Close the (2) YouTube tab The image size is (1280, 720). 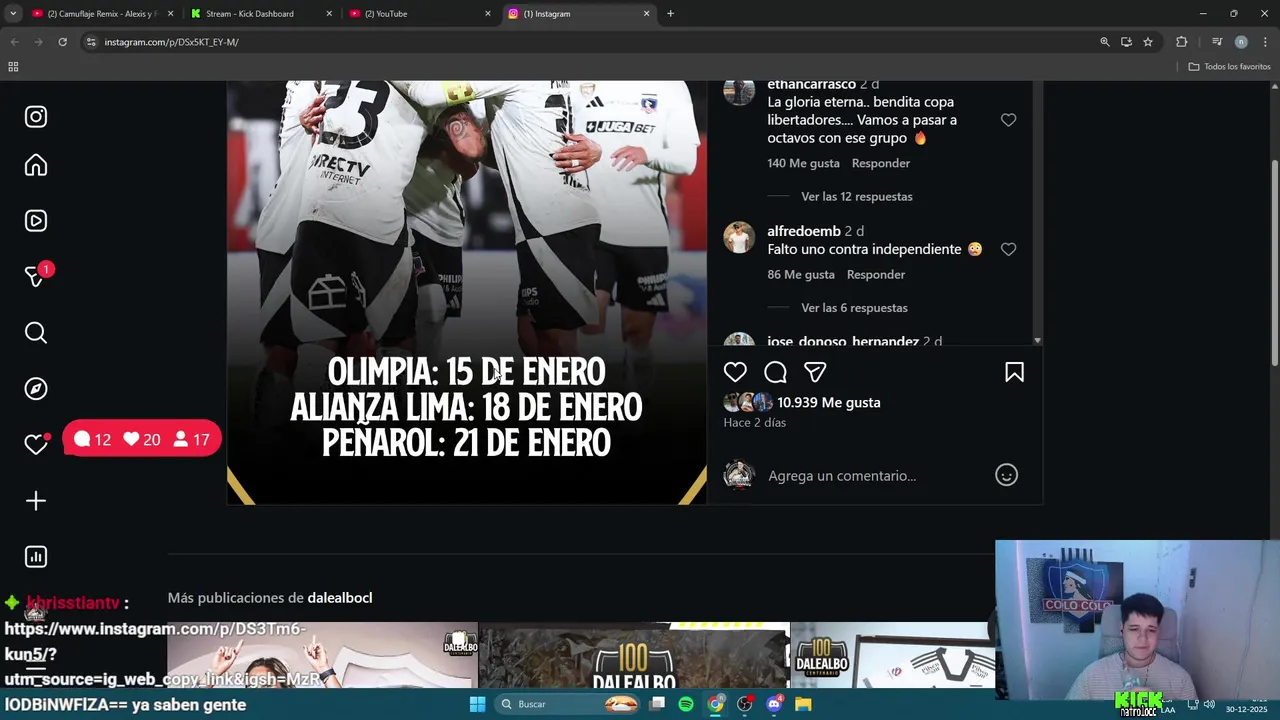click(x=488, y=14)
